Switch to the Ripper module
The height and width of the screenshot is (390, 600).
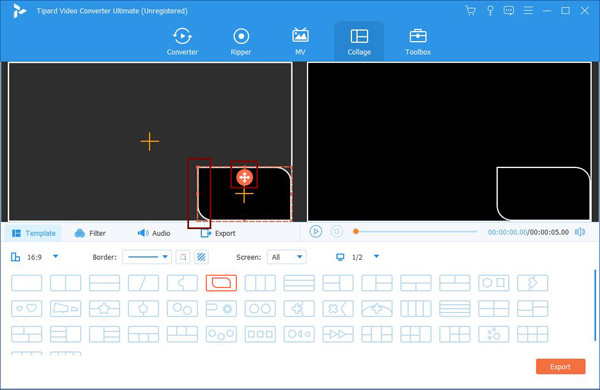click(241, 42)
